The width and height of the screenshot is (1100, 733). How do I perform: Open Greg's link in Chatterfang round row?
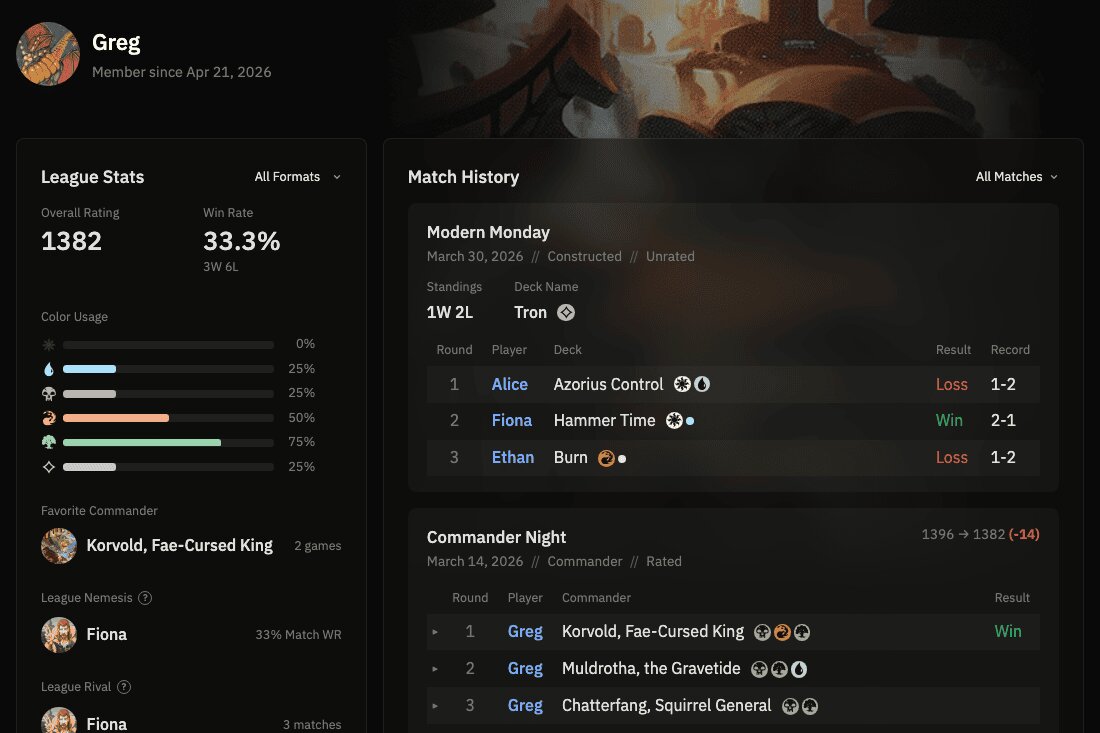tap(525, 706)
